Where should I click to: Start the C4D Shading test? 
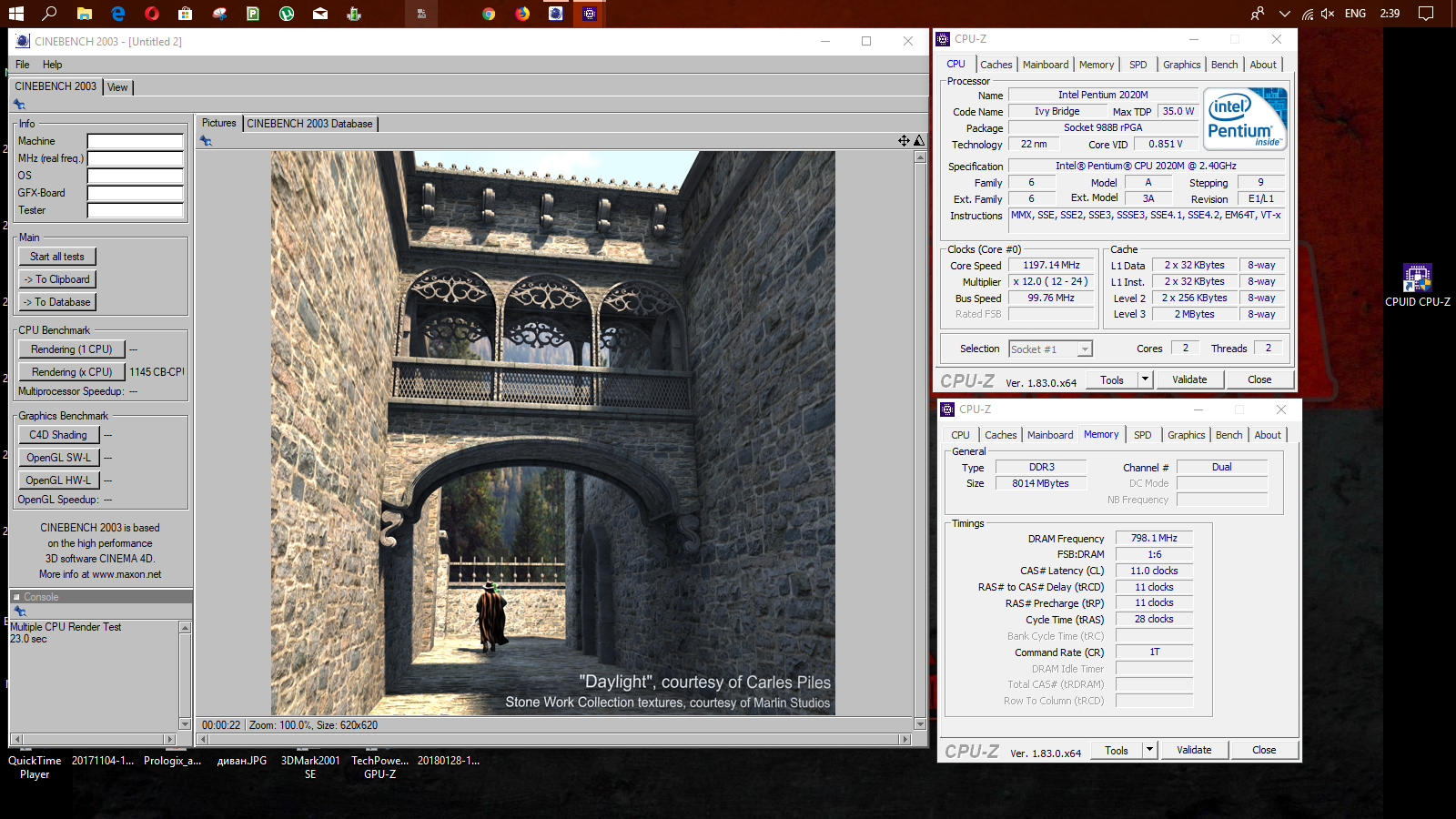point(58,435)
